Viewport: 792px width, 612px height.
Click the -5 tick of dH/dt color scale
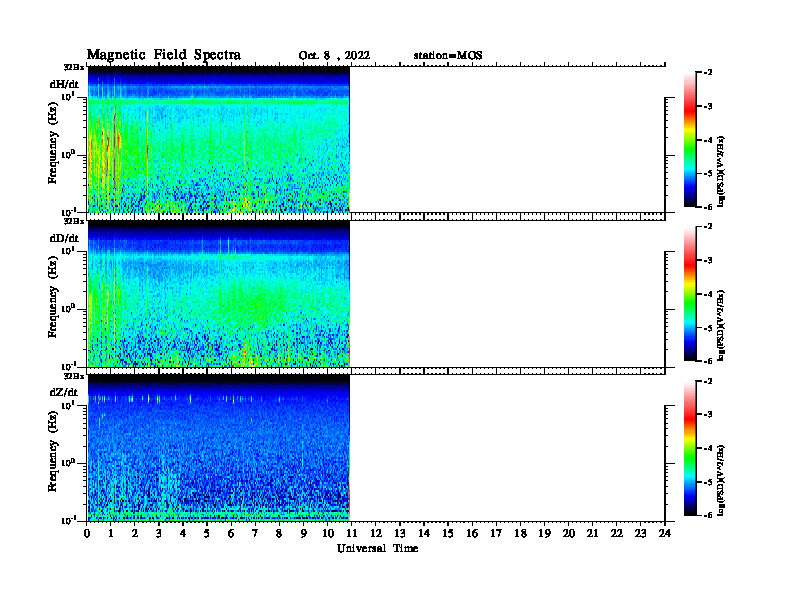708,174
